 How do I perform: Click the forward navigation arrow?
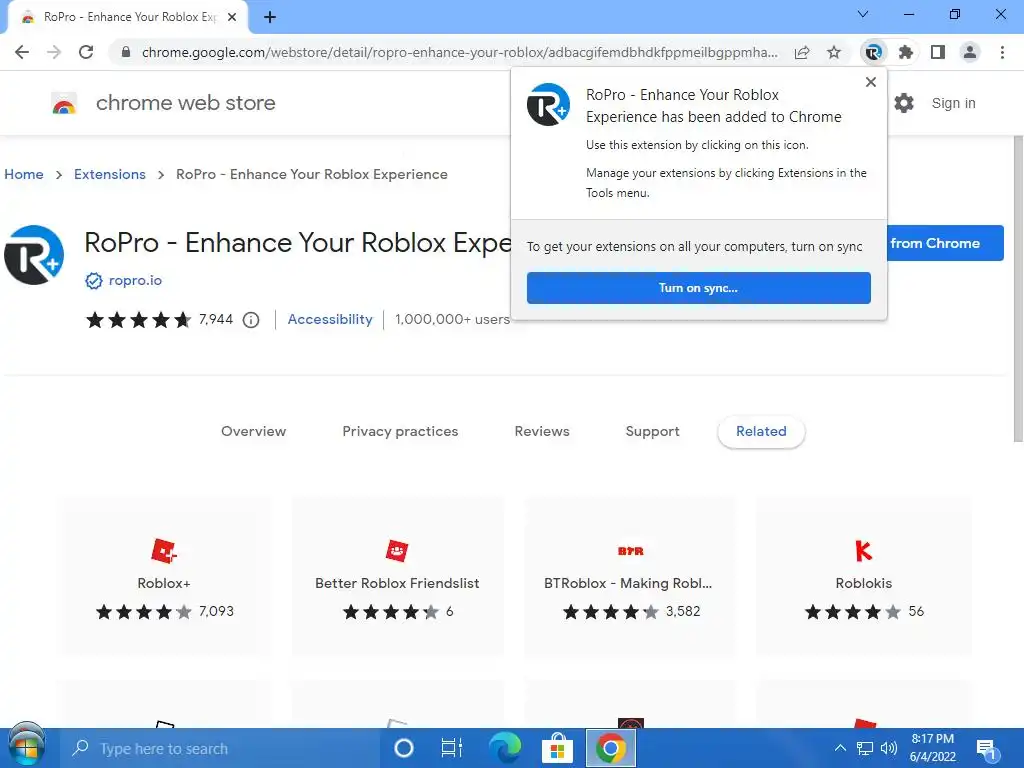[54, 52]
